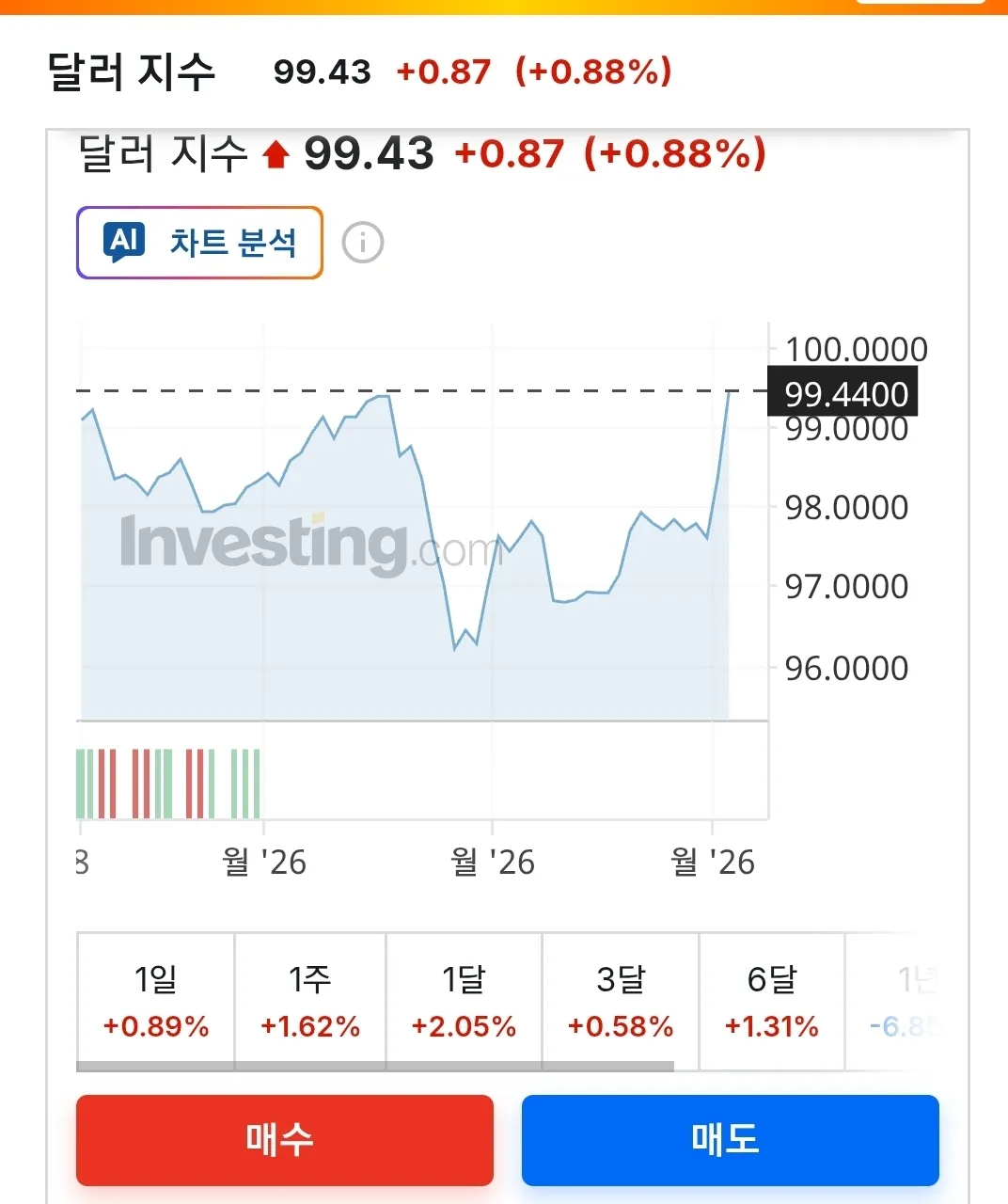Open the 3달 period tab
The height and width of the screenshot is (1204, 1008).
coord(621,1001)
